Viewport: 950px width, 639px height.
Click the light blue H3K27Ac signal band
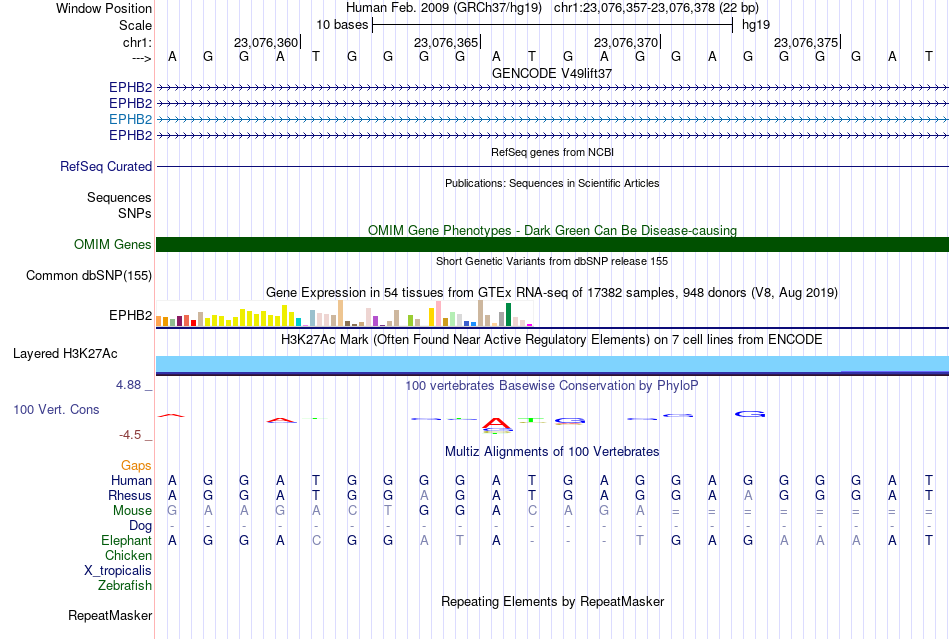coord(552,363)
